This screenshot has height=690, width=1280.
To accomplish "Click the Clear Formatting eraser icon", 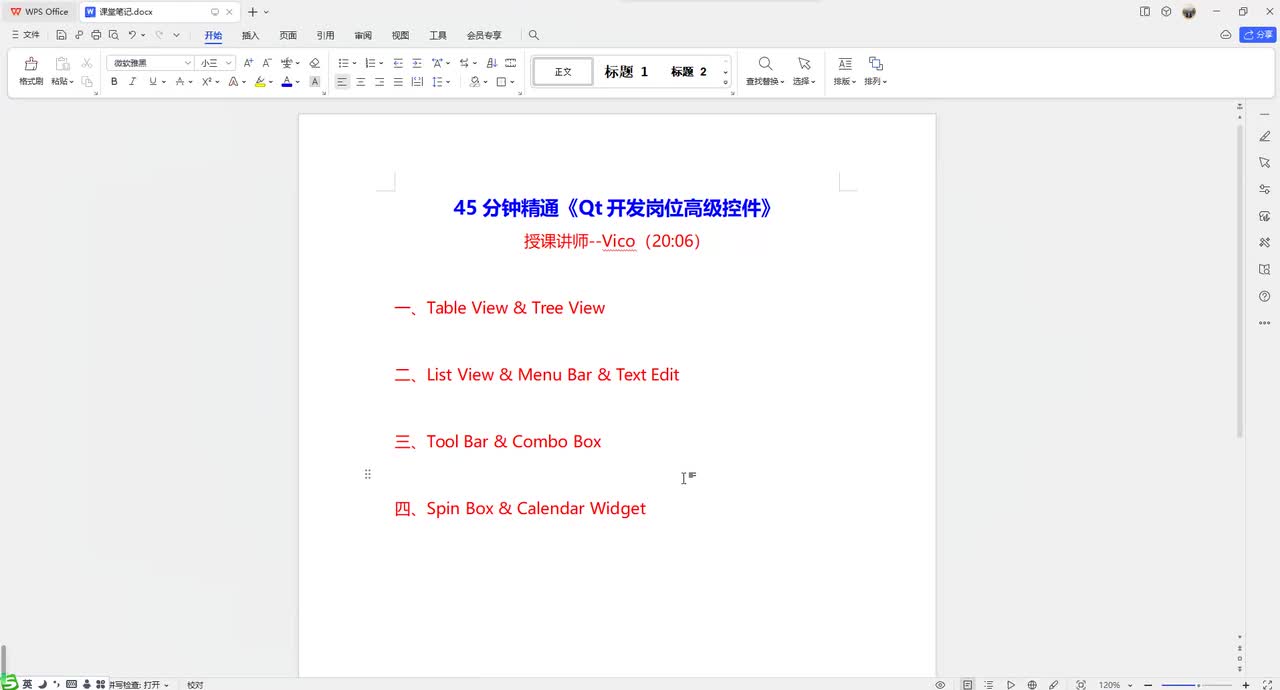I will (x=314, y=63).
